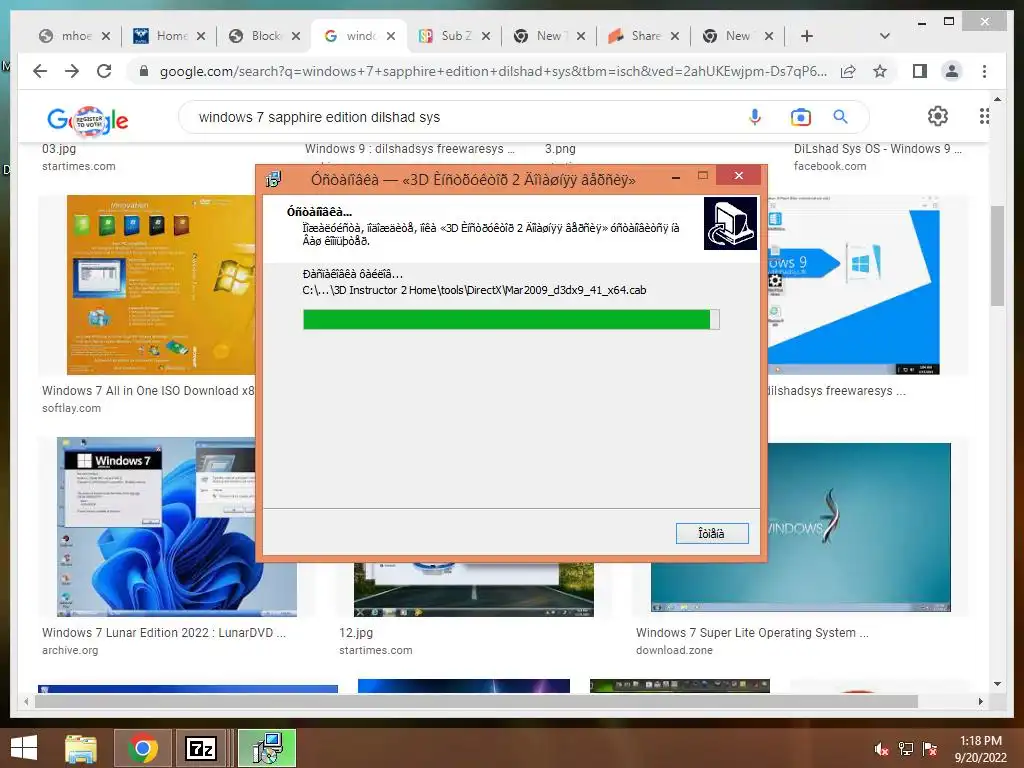Click the 'facebook.com' source text
The image size is (1024, 768).
click(x=830, y=167)
